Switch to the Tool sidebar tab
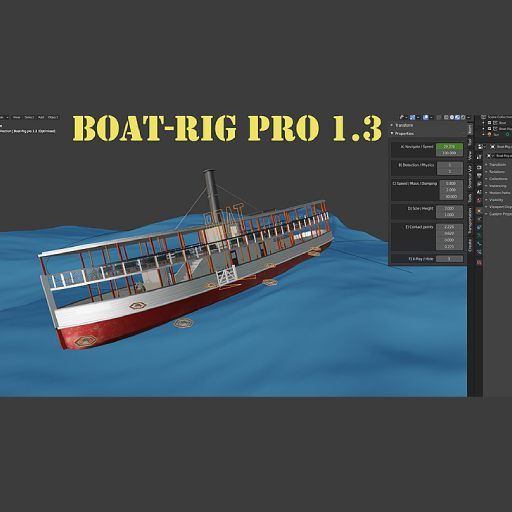Image resolution: width=512 pixels, height=512 pixels. [470, 142]
